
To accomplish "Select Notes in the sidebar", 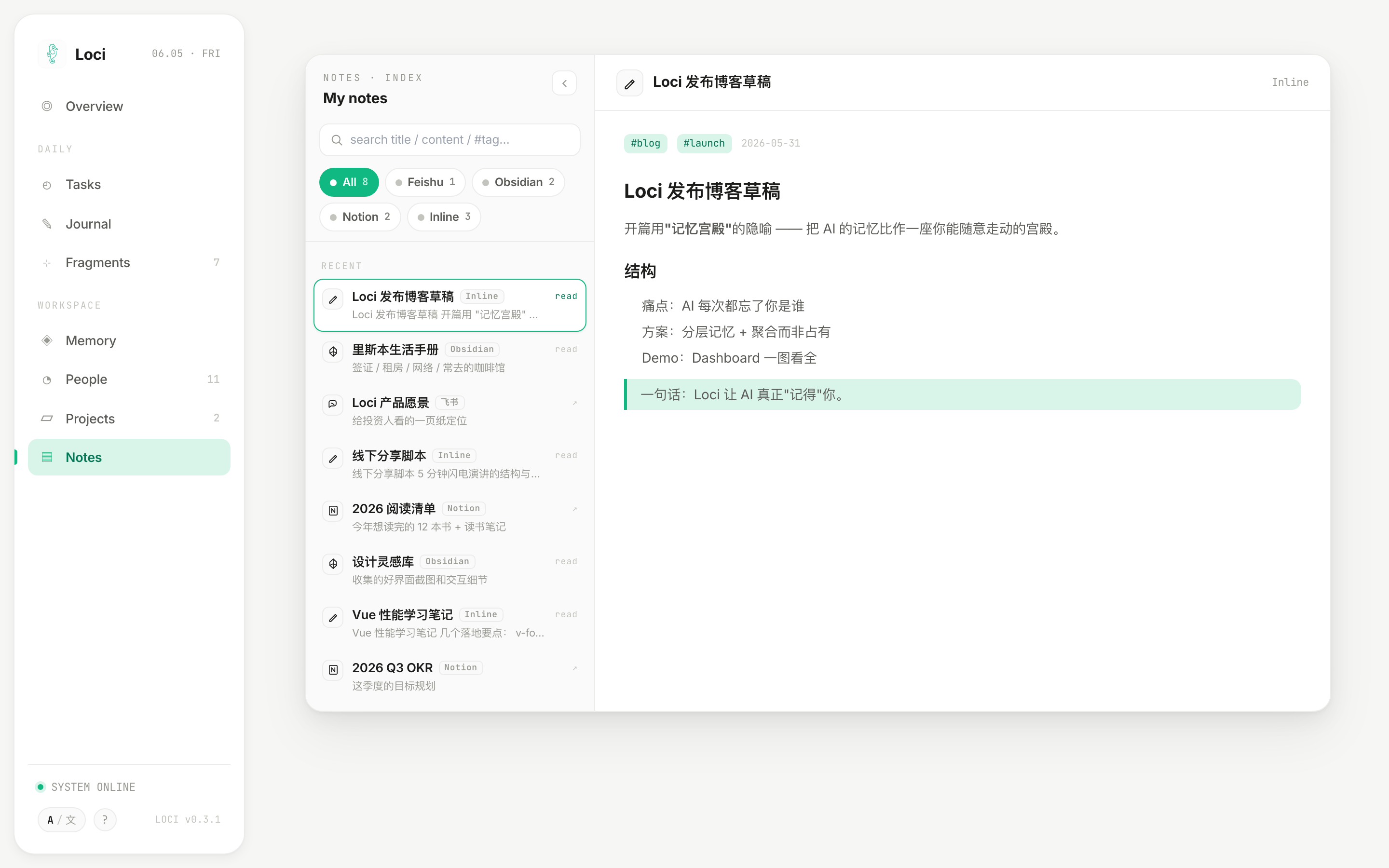I will click(x=129, y=458).
